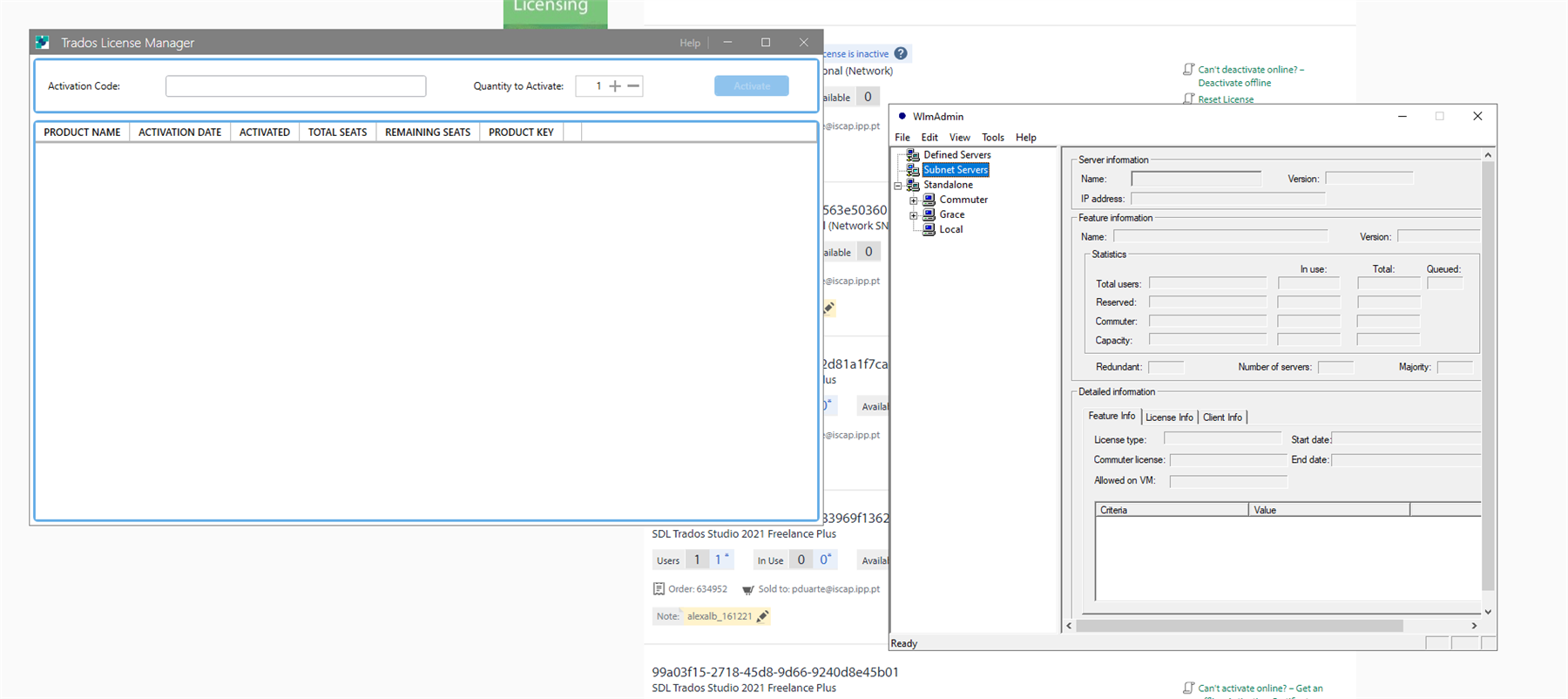Screen dimensions: 1568x699
Task: Open the license inactive help question icon
Action: (x=901, y=53)
